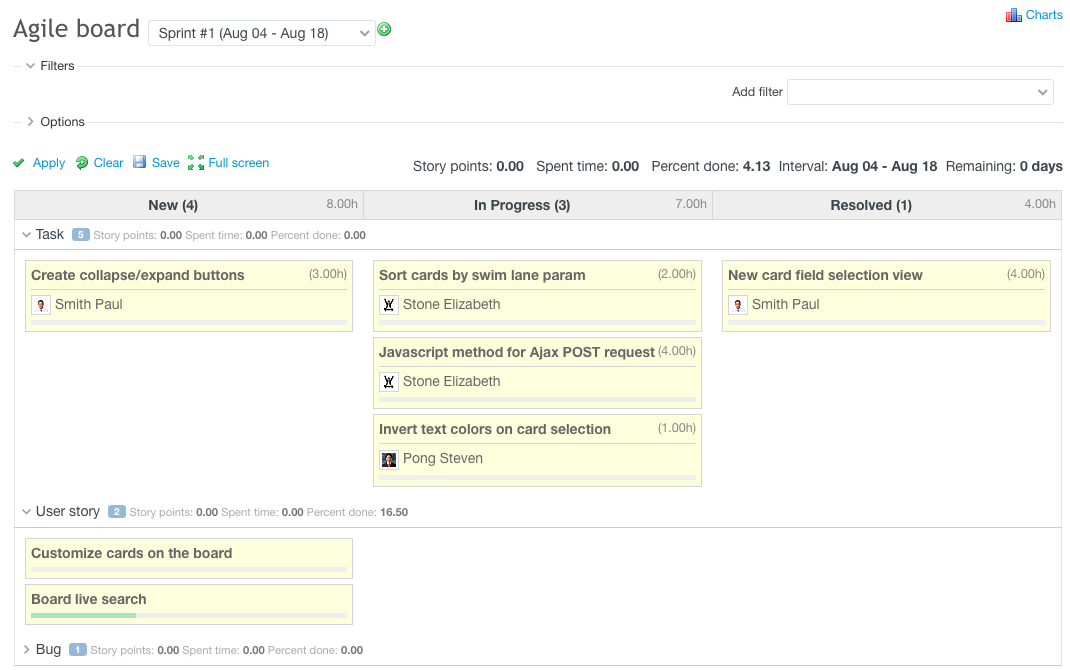This screenshot has width=1070, height=670.
Task: Click the Clear reload icon
Action: pyautogui.click(x=82, y=163)
